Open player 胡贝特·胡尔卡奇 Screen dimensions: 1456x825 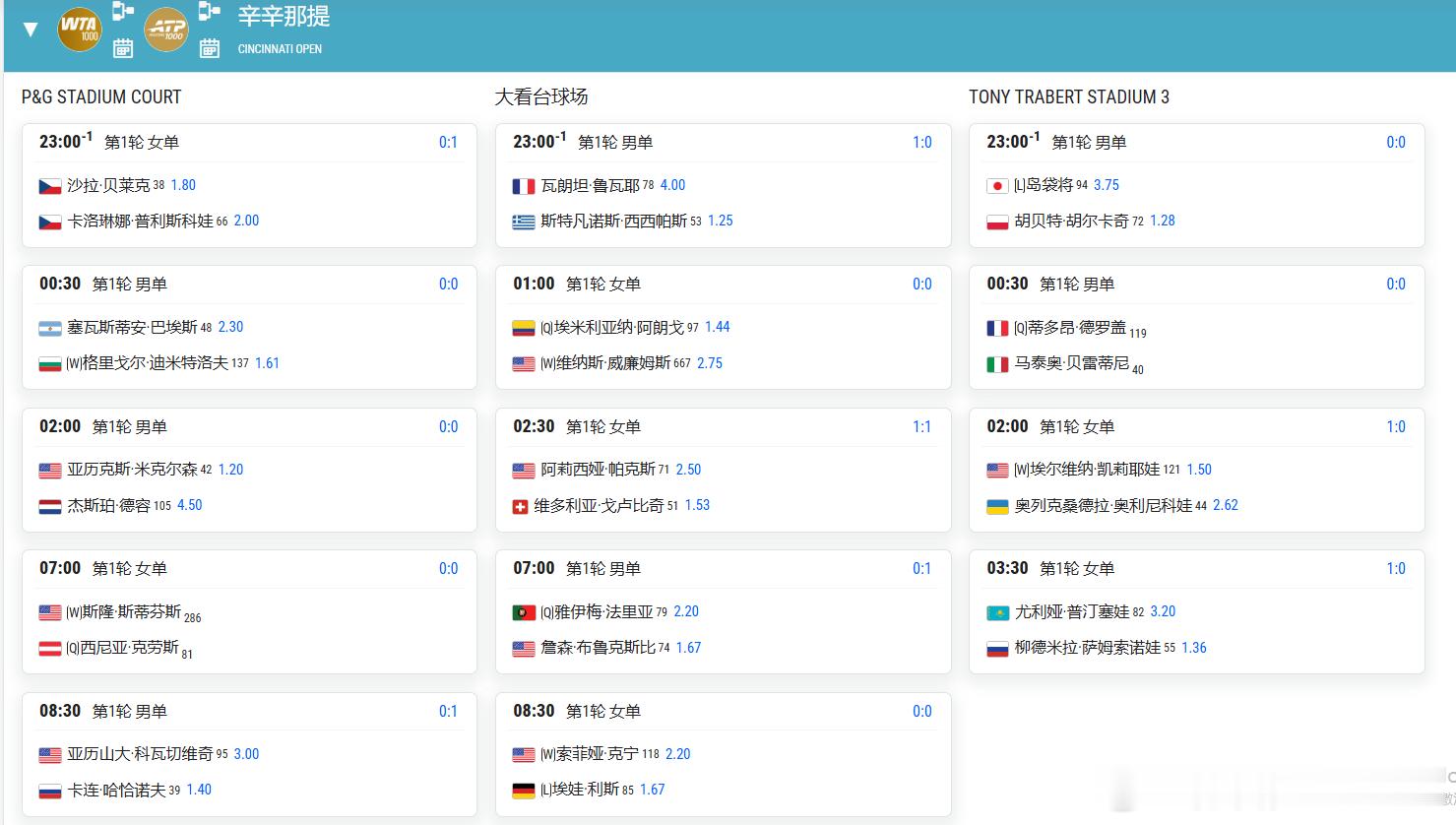tap(1072, 221)
